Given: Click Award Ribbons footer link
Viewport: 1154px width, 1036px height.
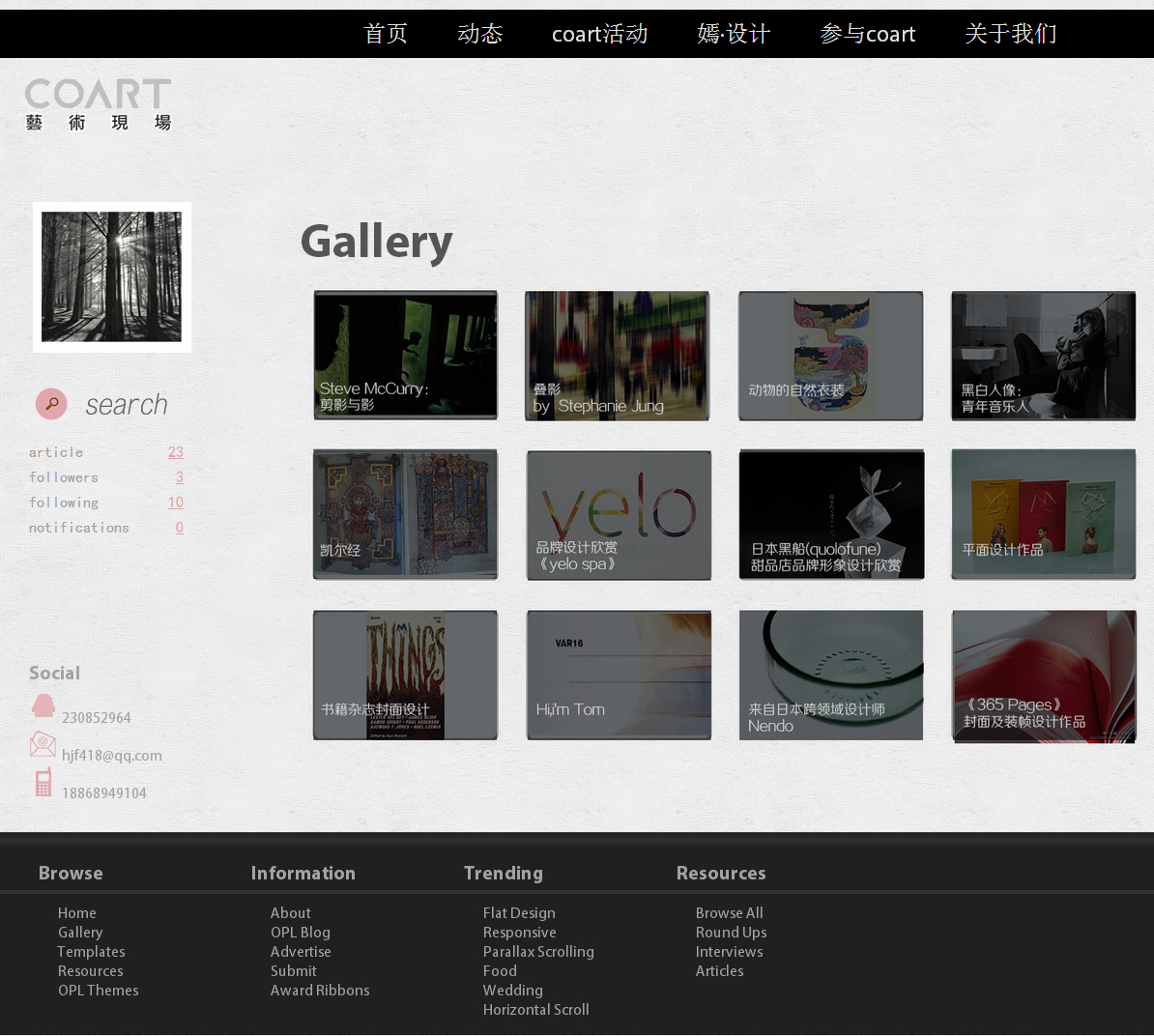Looking at the screenshot, I should [x=320, y=991].
